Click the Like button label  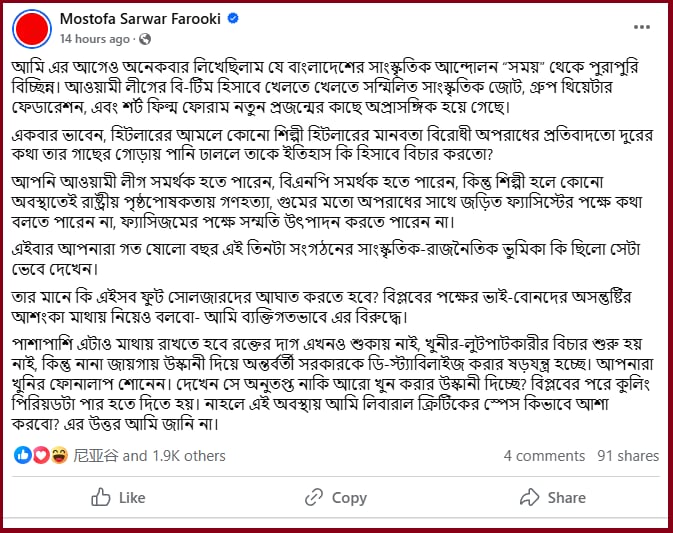132,498
